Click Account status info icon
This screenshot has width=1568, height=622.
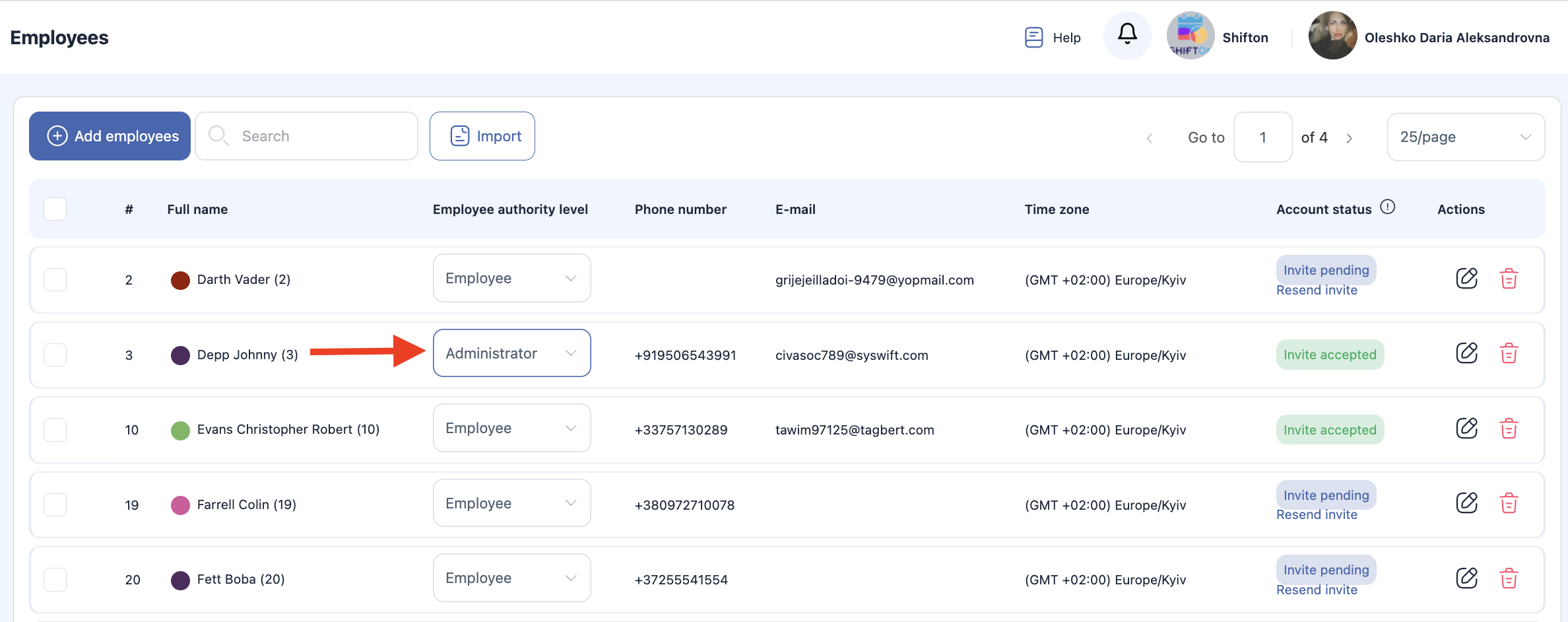pos(1388,207)
